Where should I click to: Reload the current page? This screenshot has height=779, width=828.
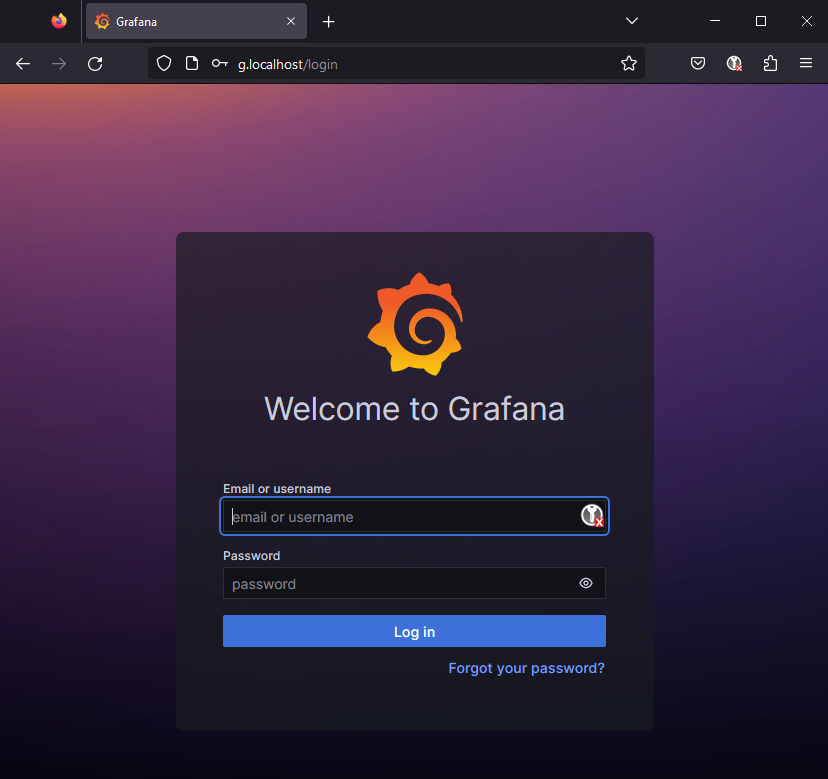(x=95, y=64)
